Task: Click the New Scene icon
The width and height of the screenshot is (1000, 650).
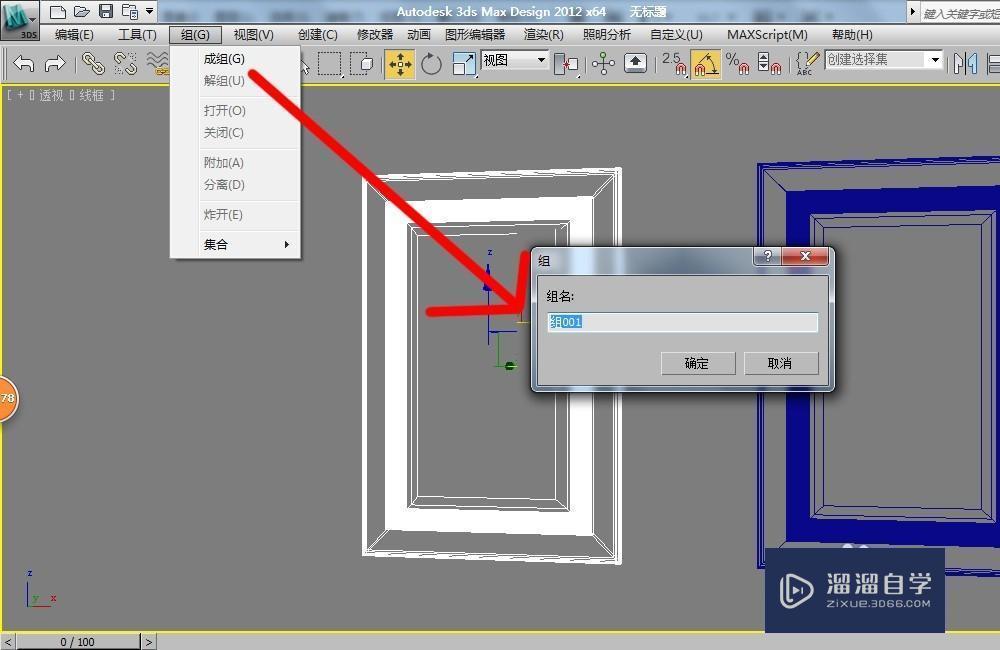Action: (x=58, y=11)
